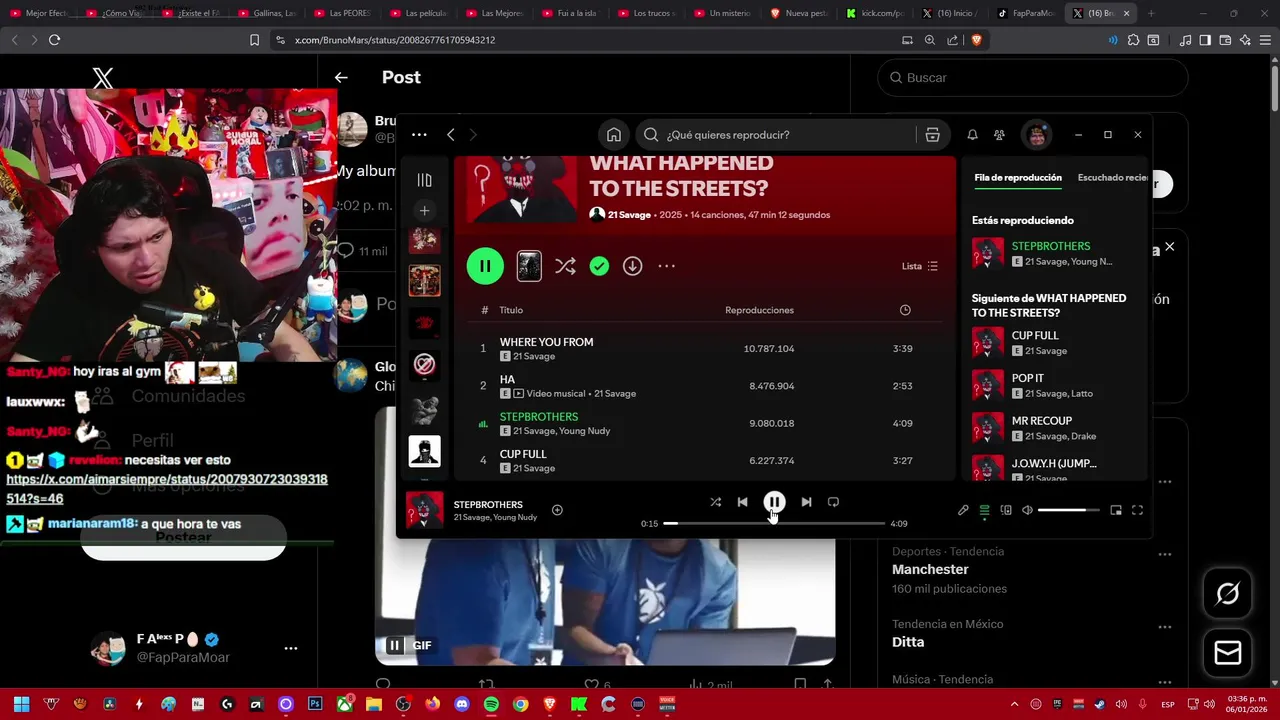Open the Spotify lyrics/microphone icon
1280x720 pixels.
(963, 510)
